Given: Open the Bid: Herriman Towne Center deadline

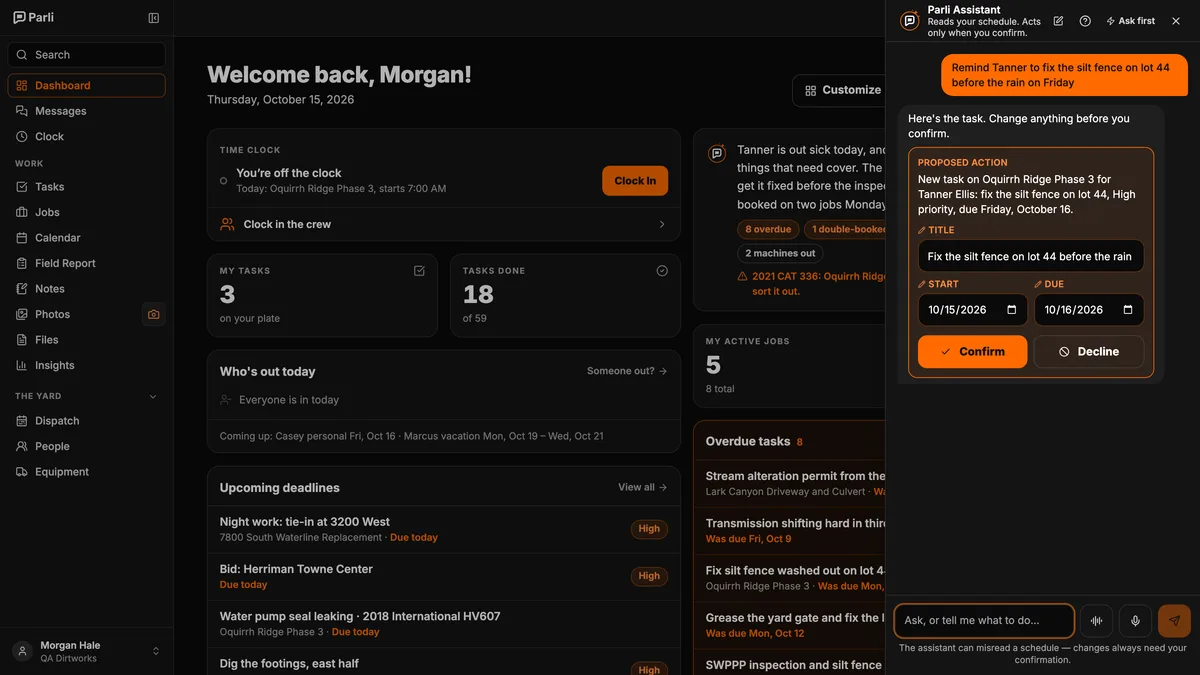Looking at the screenshot, I should (x=444, y=576).
